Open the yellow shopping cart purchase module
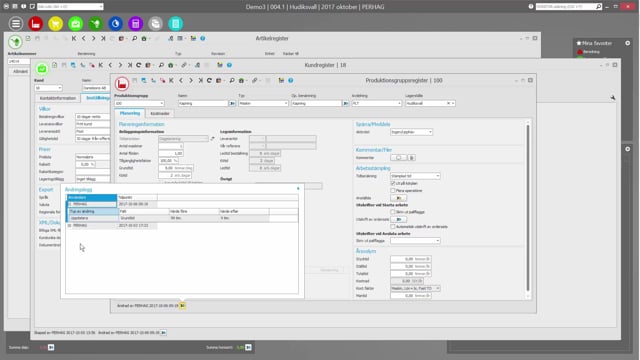The height and width of the screenshot is (360, 640). (x=56, y=23)
